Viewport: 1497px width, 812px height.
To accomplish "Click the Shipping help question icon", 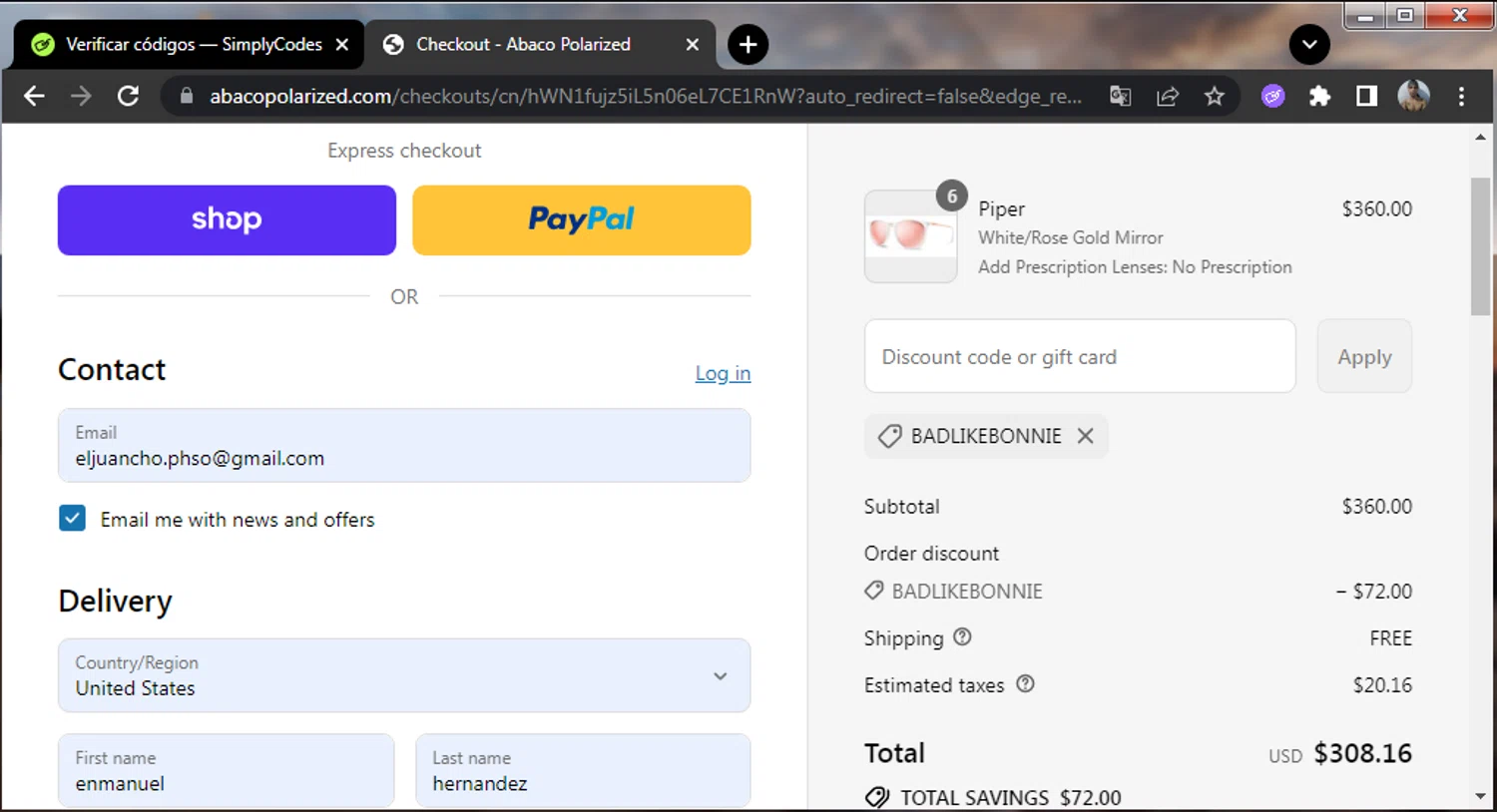I will pyautogui.click(x=962, y=636).
